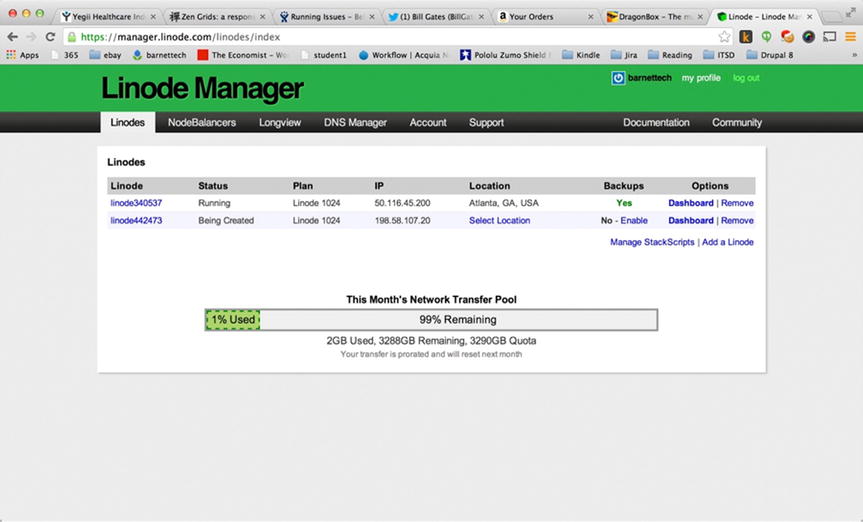Open the 365 bookmark

pos(64,55)
